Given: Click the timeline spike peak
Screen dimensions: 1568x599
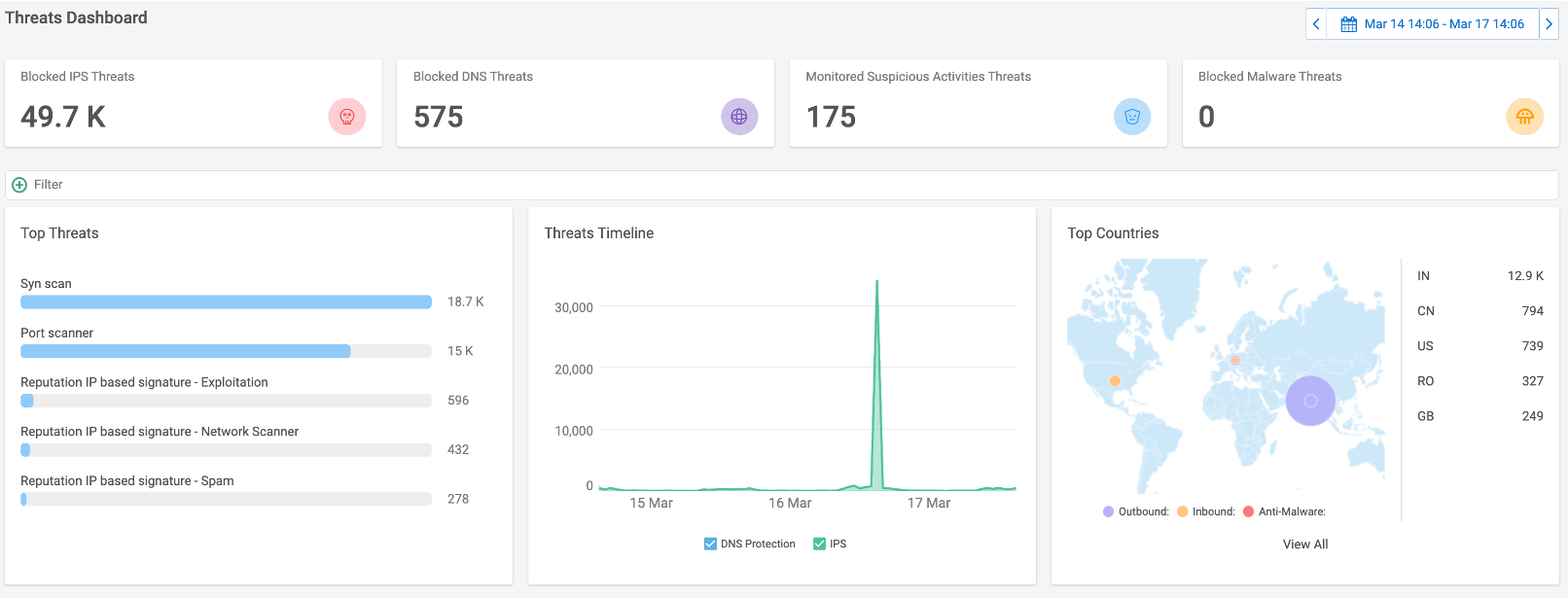Looking at the screenshot, I should coord(877,283).
